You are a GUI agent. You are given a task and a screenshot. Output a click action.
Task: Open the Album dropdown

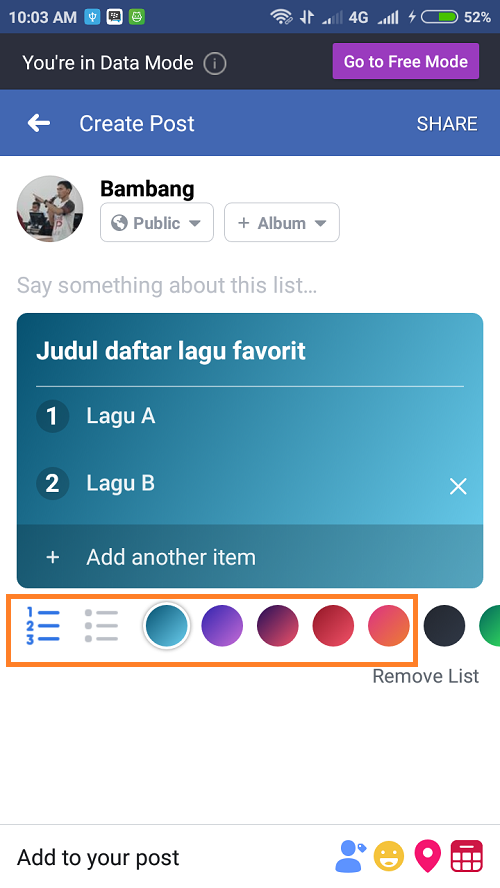point(282,223)
